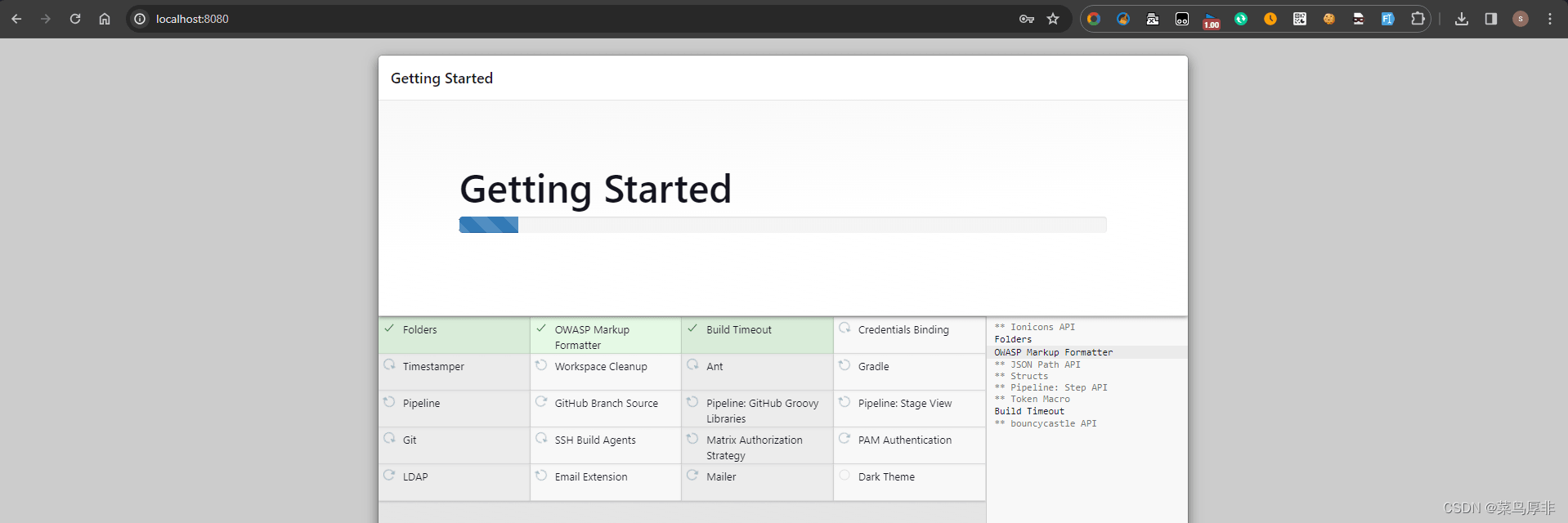Click the large Getting Started heading
This screenshot has width=1568, height=523.
pos(595,190)
